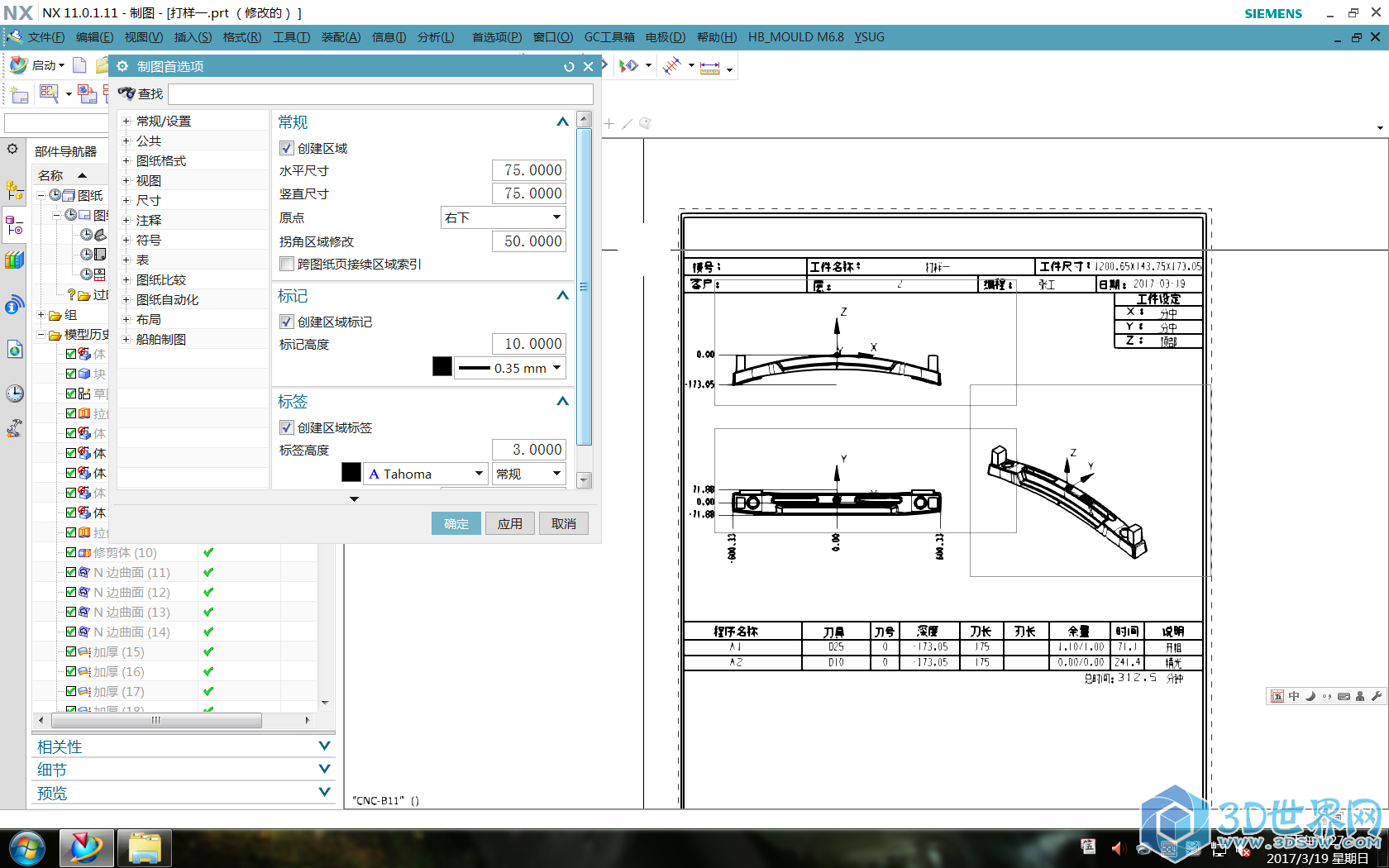Pick the 标签 black color swatch
Image resolution: width=1389 pixels, height=868 pixels.
click(x=351, y=473)
